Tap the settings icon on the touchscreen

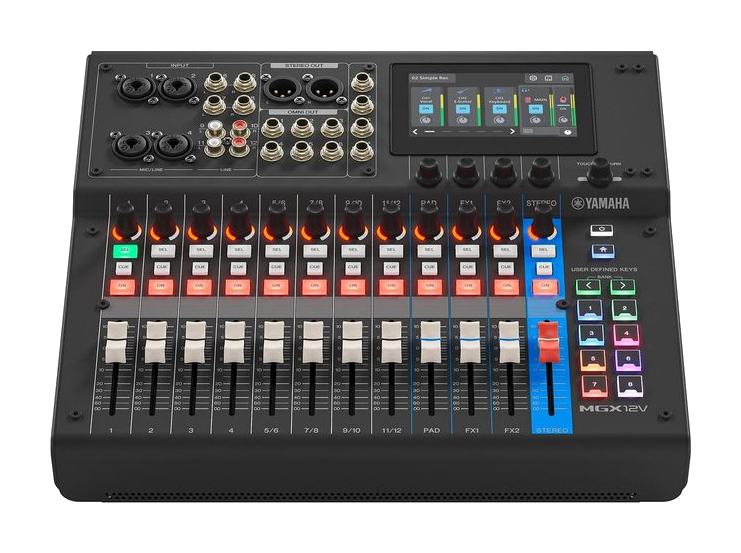[x=533, y=78]
